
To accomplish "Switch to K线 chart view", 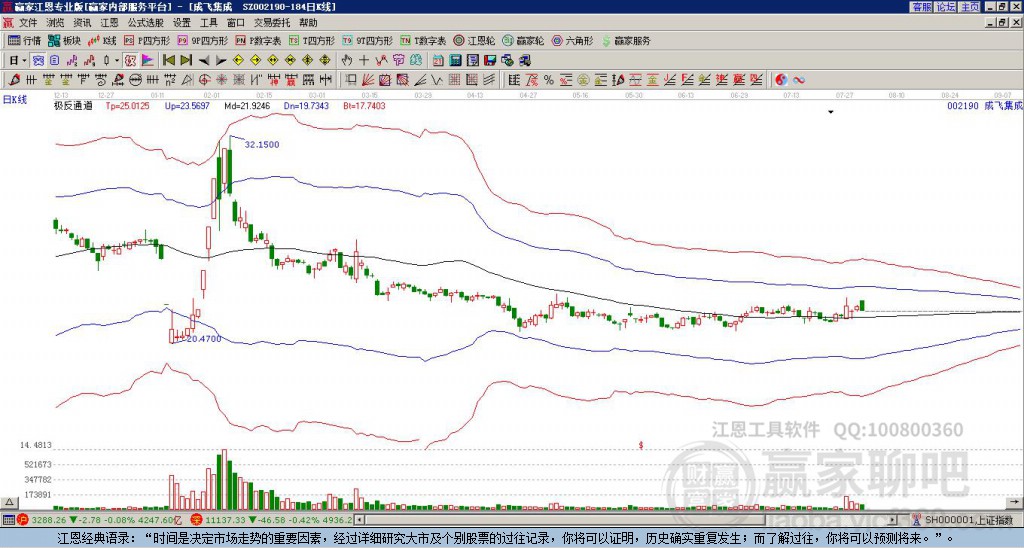I will click(x=103, y=40).
